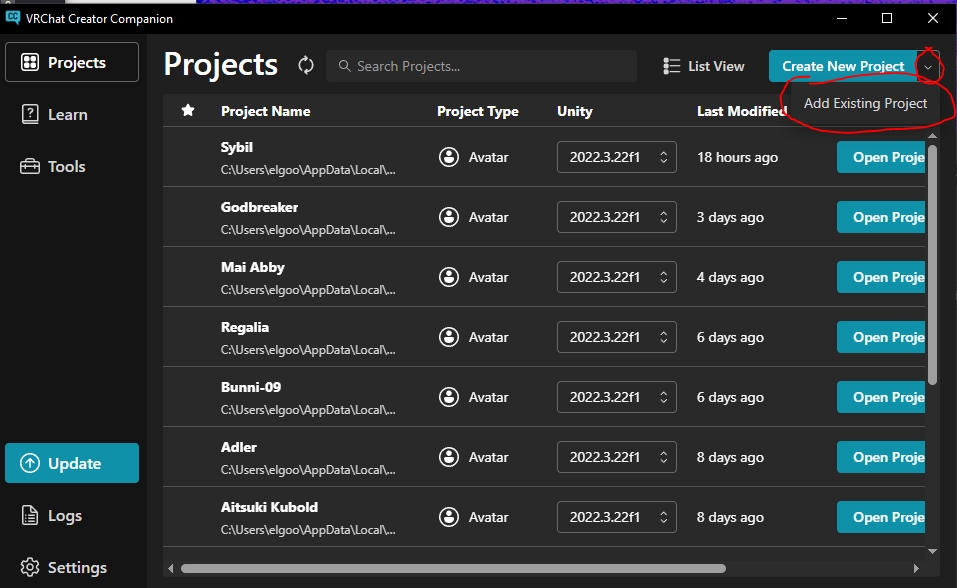This screenshot has width=957, height=588.
Task: Click the Last Modified column header
Action: [742, 111]
